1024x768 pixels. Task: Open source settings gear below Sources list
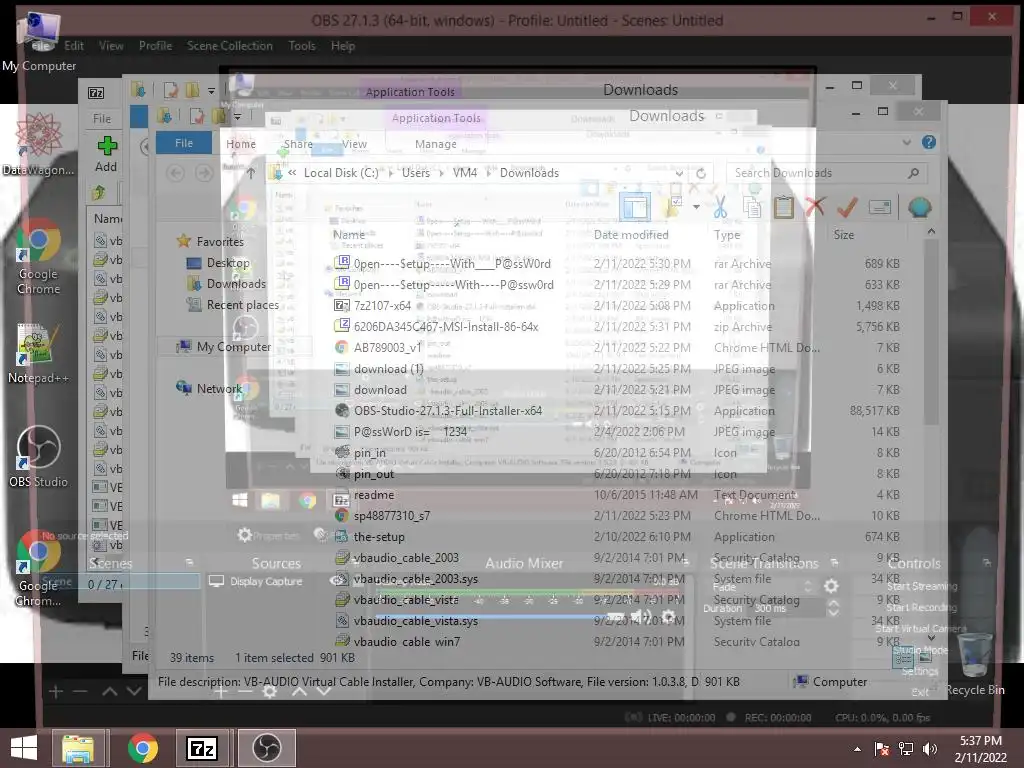(x=270, y=691)
